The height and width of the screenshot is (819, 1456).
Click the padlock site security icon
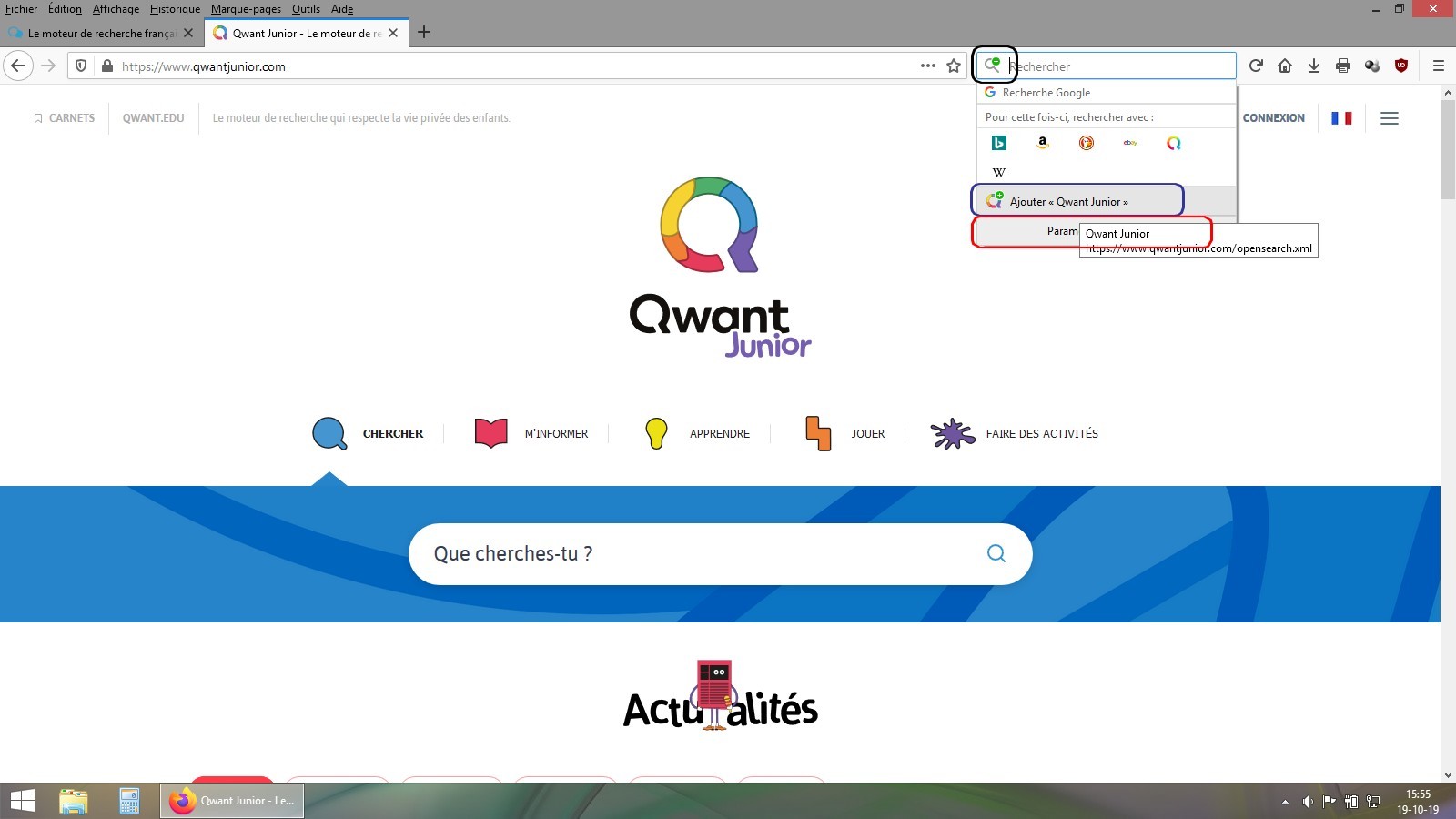[107, 66]
